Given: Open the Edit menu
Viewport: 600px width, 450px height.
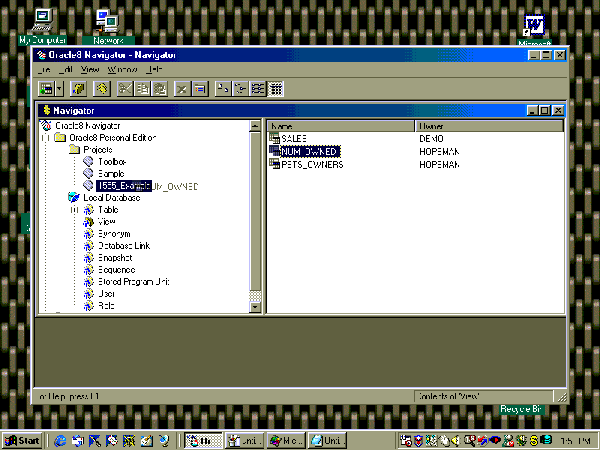Looking at the screenshot, I should (66, 70).
